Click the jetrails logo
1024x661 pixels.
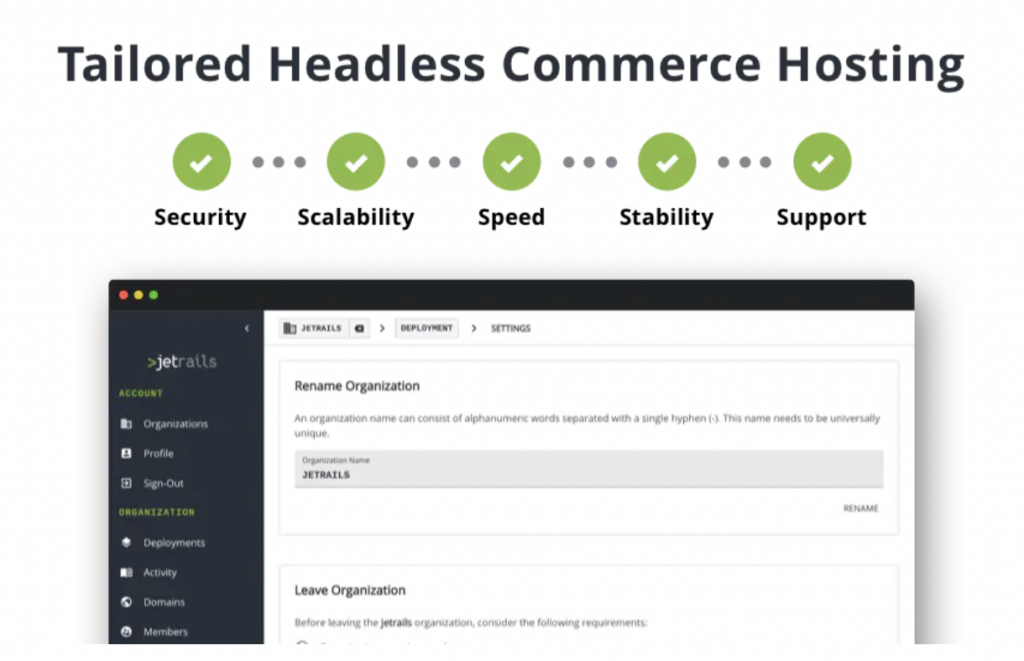(180, 360)
